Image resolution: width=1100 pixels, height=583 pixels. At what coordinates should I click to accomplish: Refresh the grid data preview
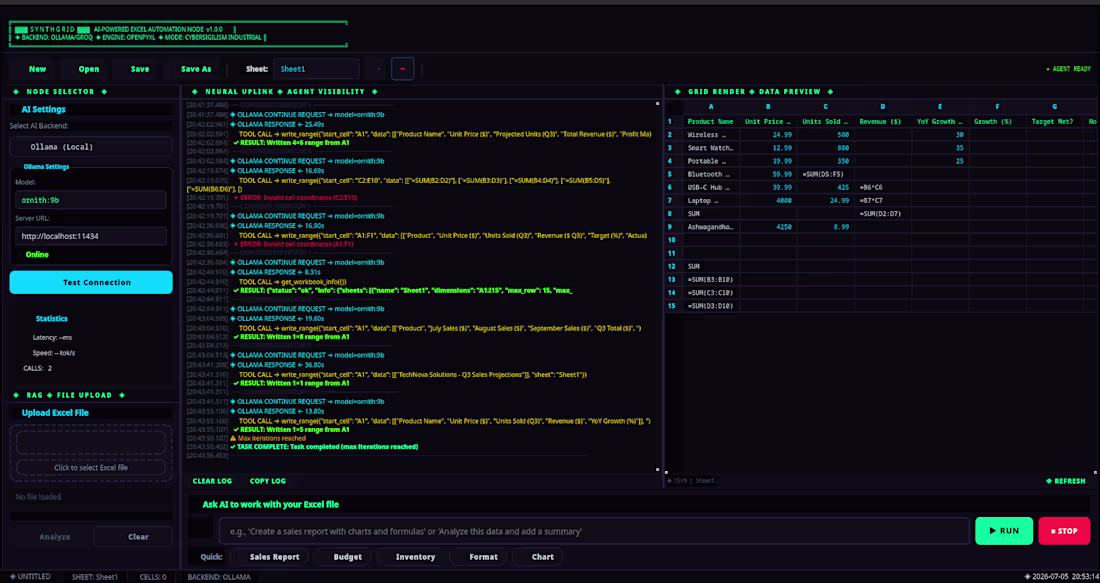pyautogui.click(x=1066, y=481)
